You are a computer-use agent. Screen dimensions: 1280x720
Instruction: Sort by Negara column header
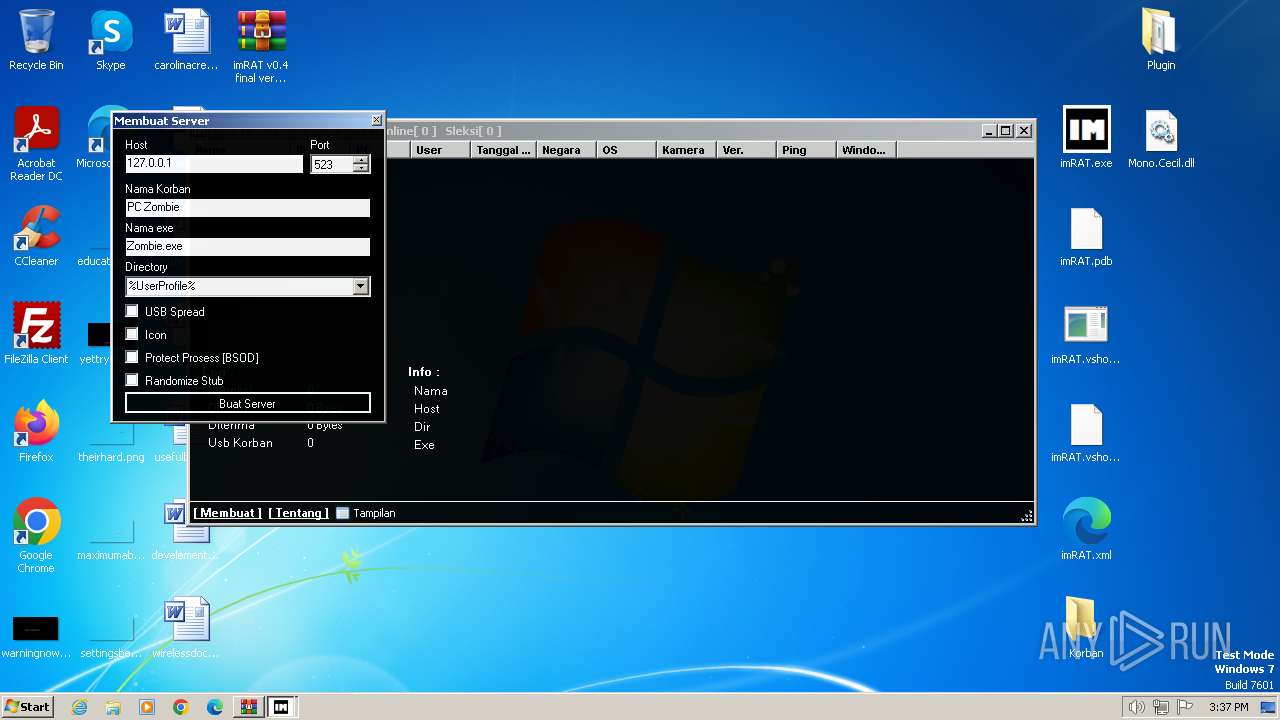[x=566, y=150]
